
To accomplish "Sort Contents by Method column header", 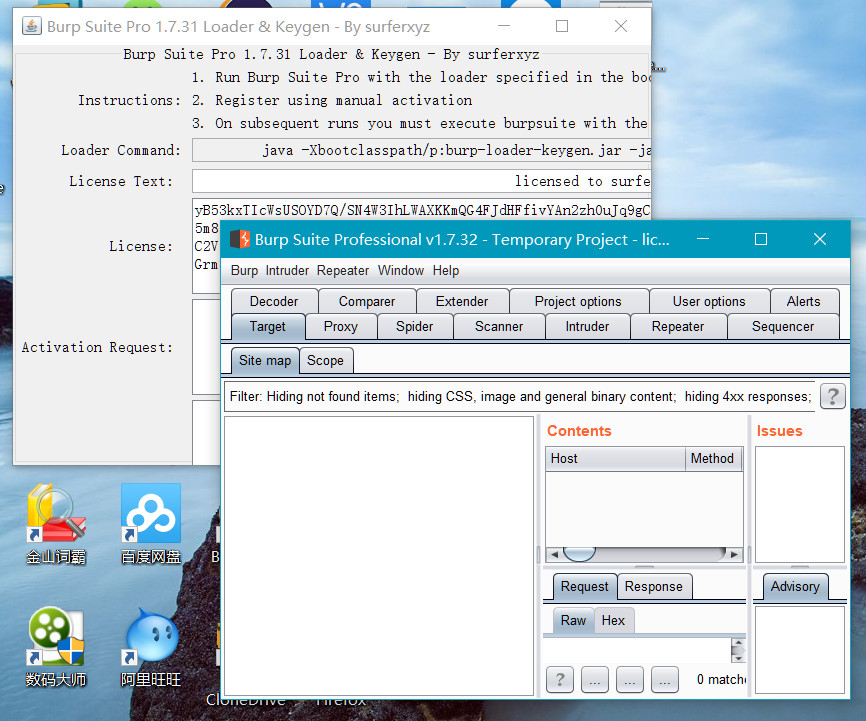I will pos(712,459).
